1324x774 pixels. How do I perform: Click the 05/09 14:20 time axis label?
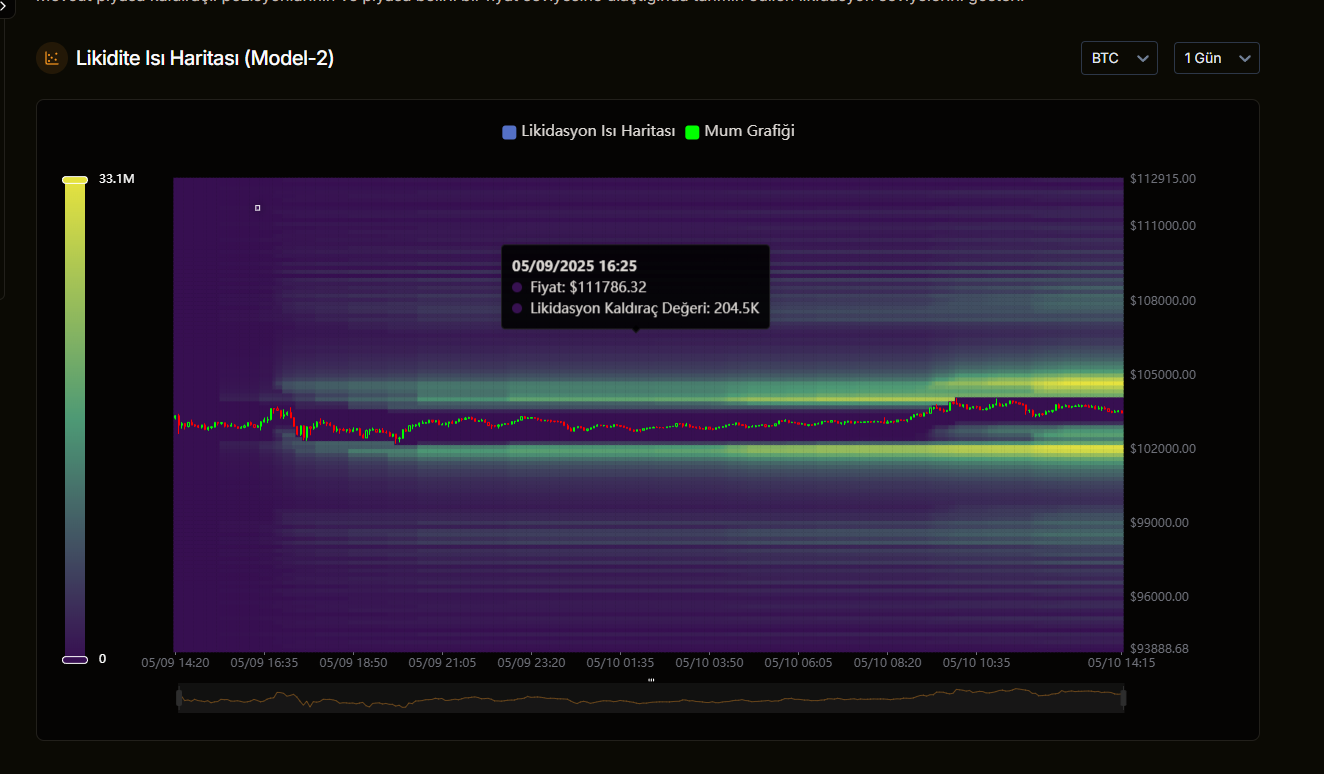[x=175, y=662]
